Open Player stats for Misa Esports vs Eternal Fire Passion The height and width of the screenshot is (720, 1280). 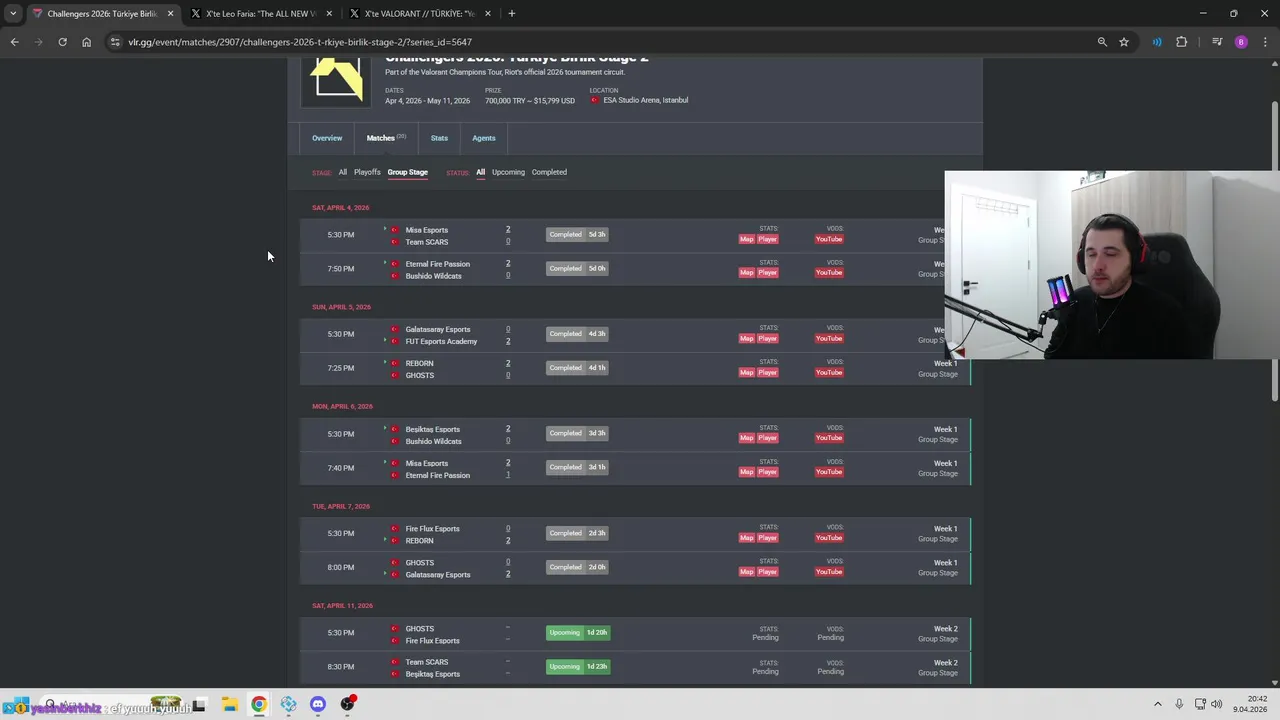(x=767, y=472)
